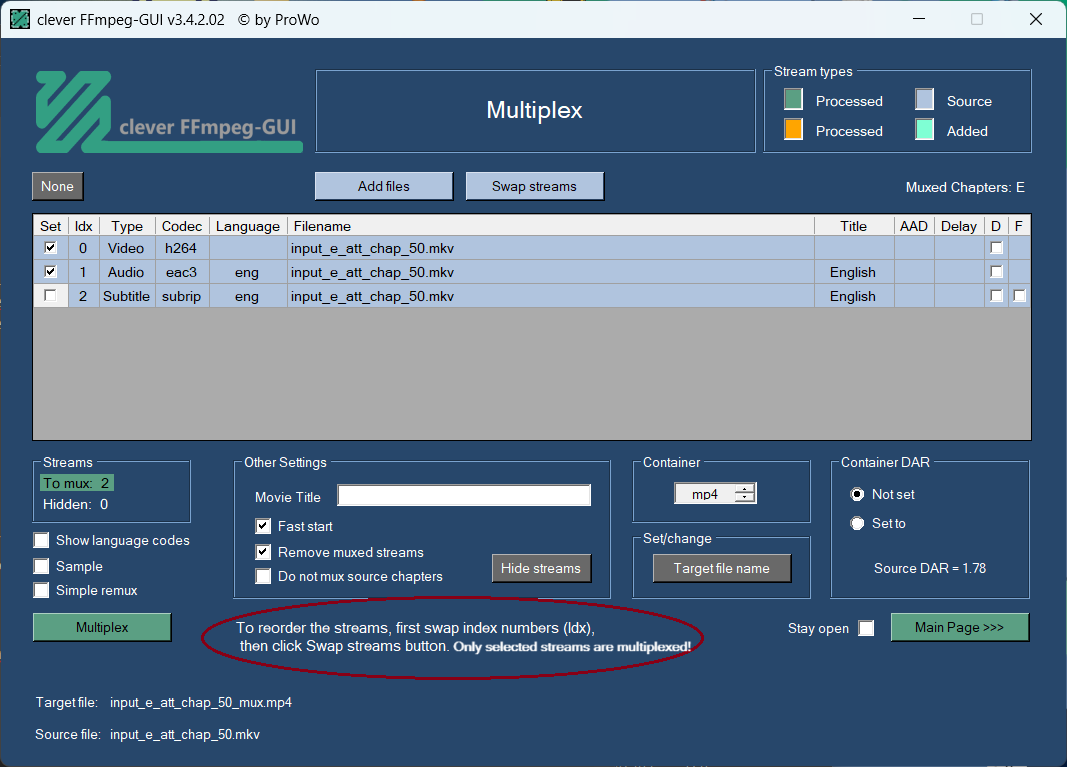Screen dimensions: 1067x767
Task: Select the Set to DAR radio button
Action: [x=857, y=523]
